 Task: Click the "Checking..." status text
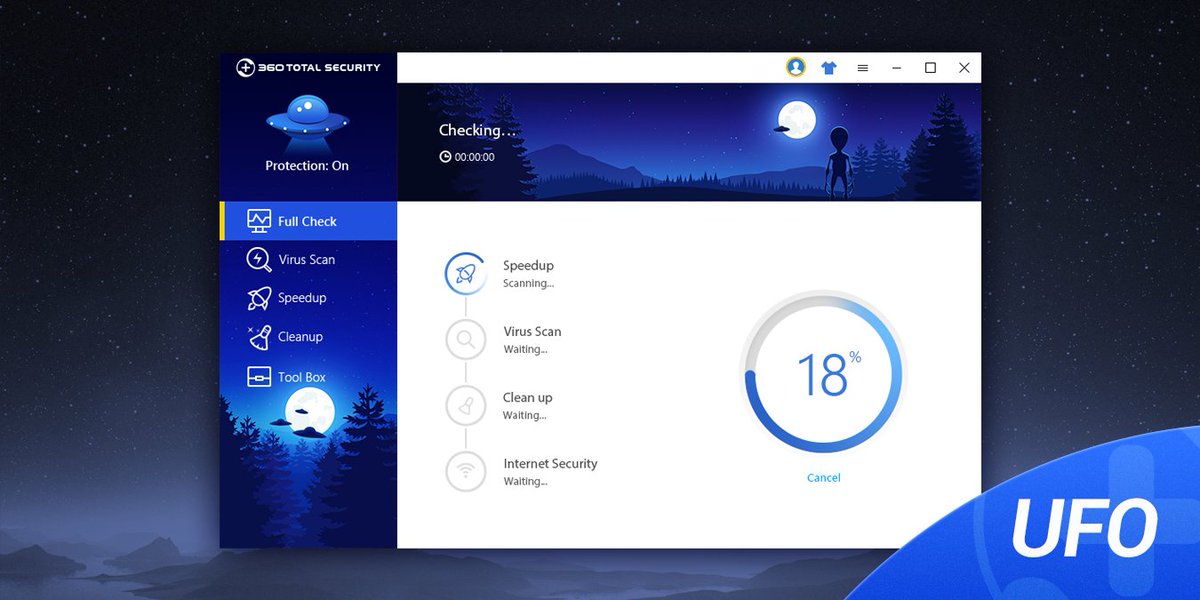[x=478, y=130]
